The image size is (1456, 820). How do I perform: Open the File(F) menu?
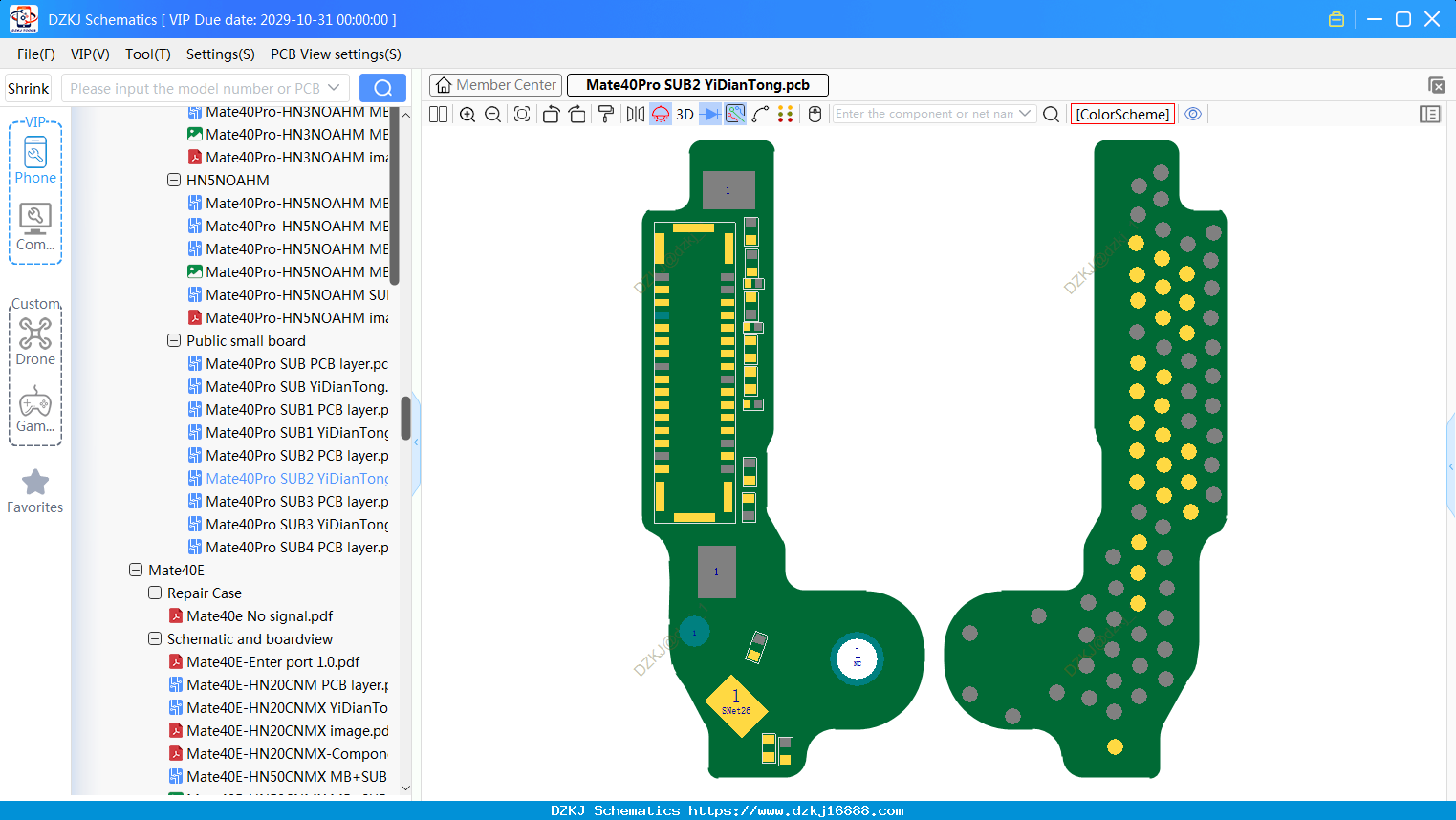click(36, 54)
